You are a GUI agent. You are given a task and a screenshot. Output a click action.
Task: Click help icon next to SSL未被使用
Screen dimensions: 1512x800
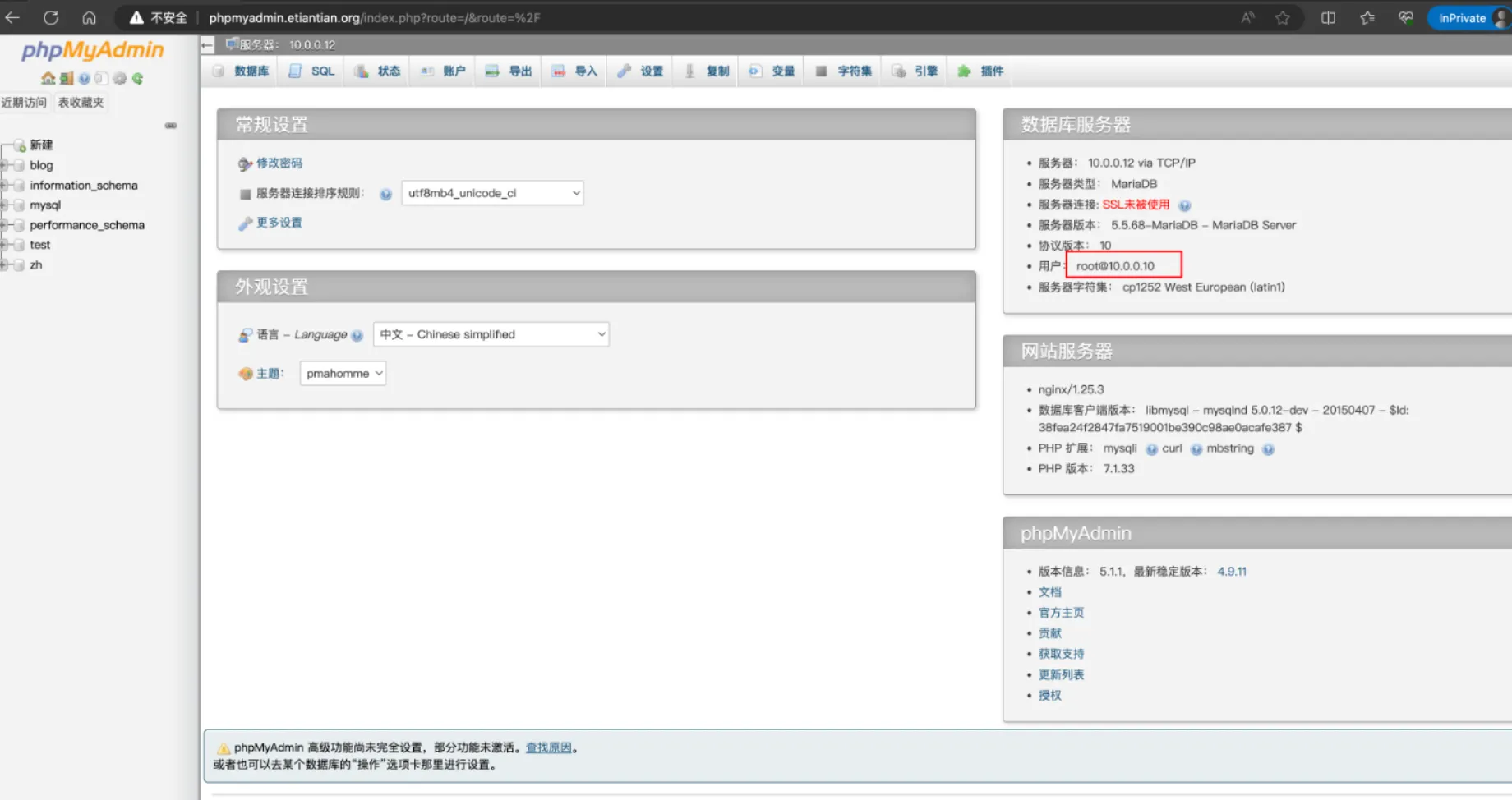1184,205
